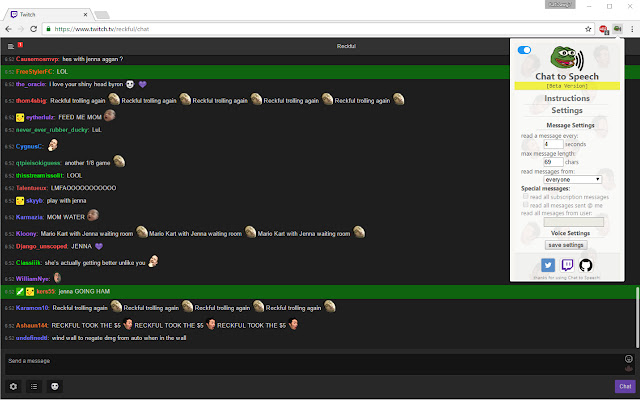Click username Django_unscoped

(42, 247)
